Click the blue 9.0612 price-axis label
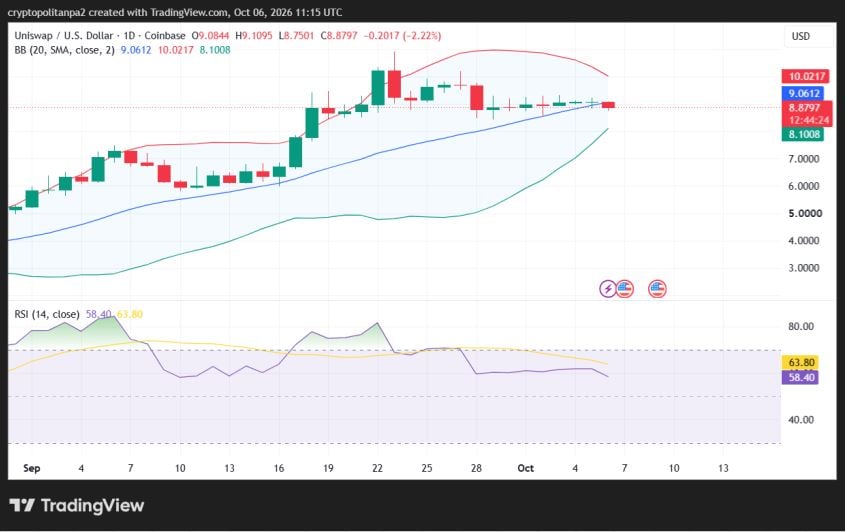The width and height of the screenshot is (845, 532). pos(803,93)
